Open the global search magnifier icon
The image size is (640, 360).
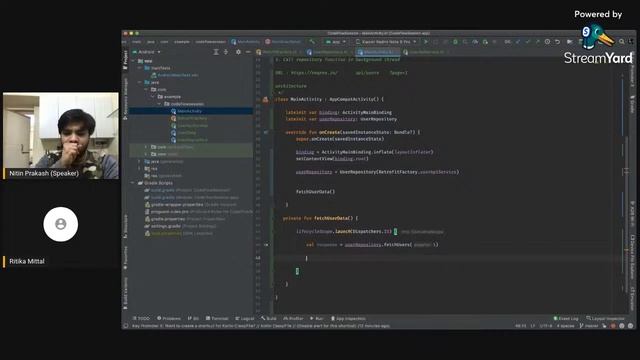click(622, 42)
